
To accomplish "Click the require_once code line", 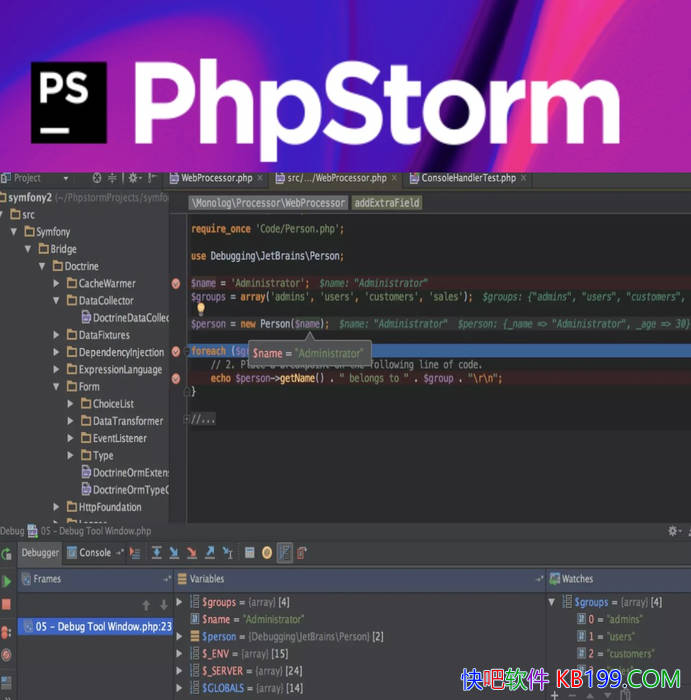I will (267, 229).
